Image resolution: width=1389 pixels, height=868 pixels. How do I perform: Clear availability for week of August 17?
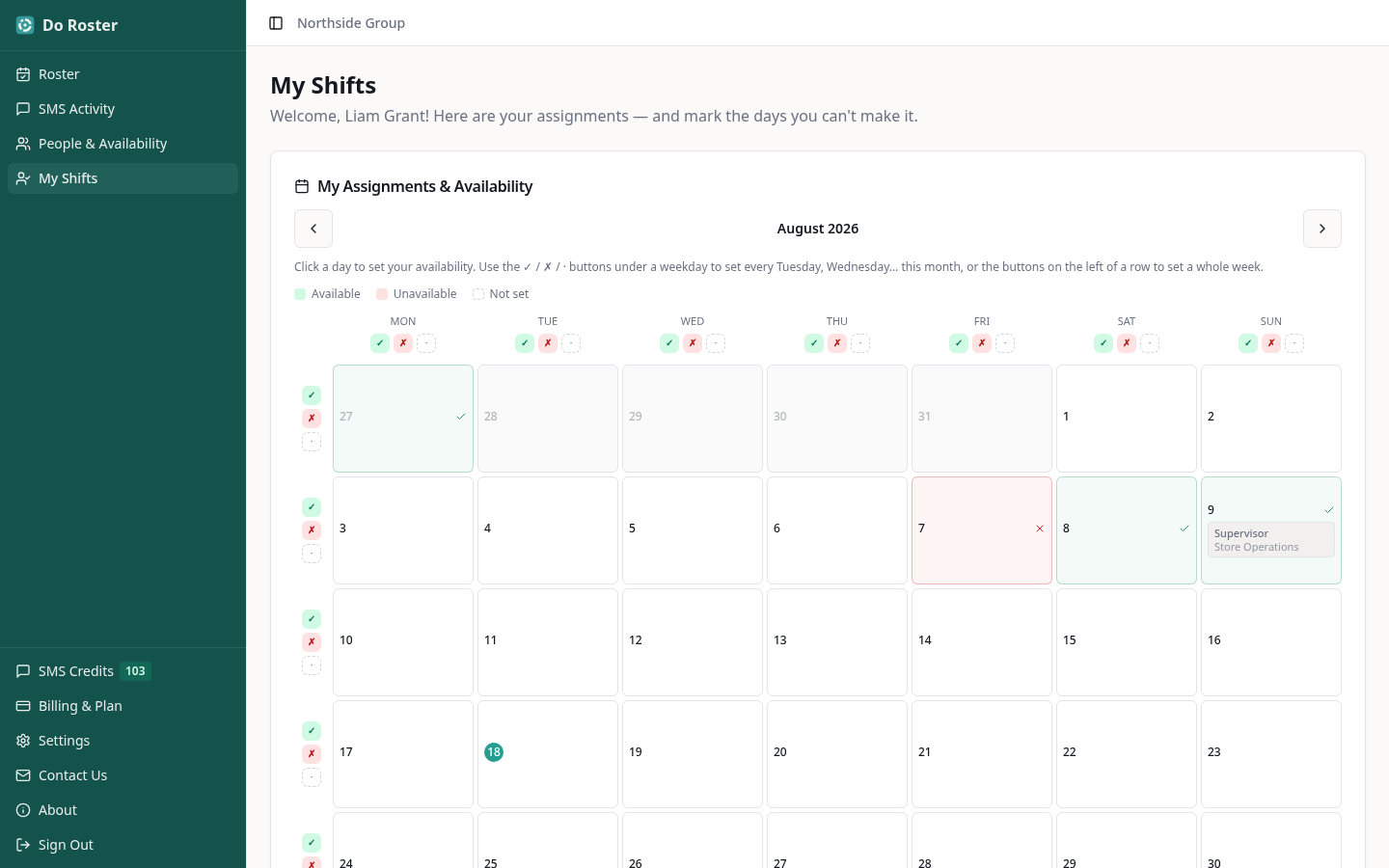312,777
